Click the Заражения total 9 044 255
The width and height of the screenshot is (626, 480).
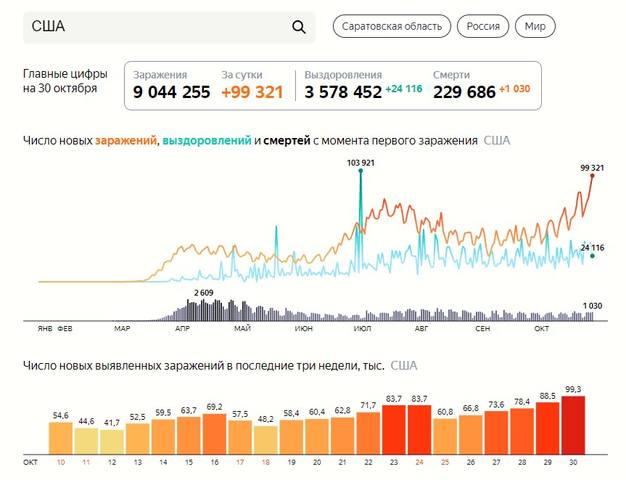171,92
